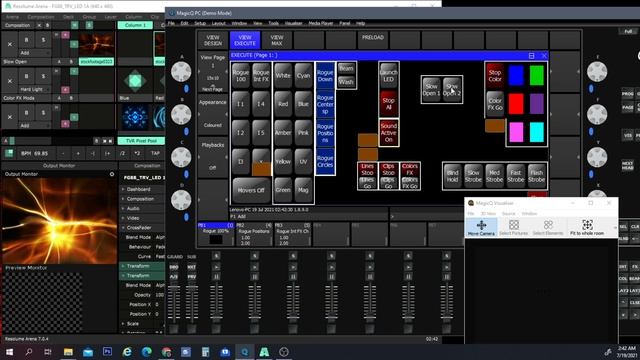Toggle Blind Hold execute button
The height and width of the screenshot is (360, 640).
[x=452, y=176]
